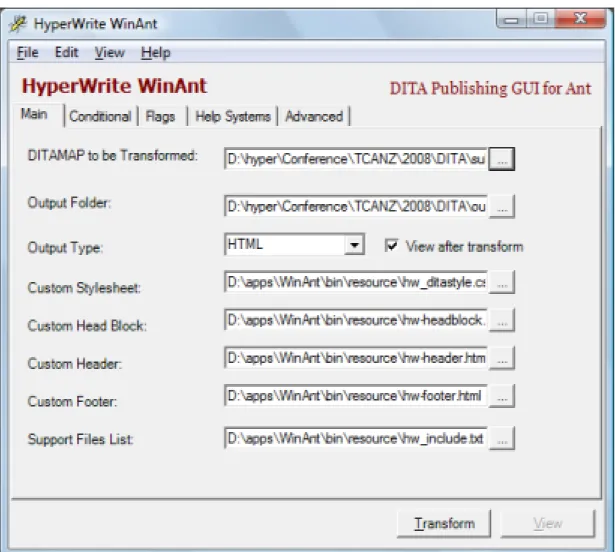Screen dimensions: 615x552
Task: Click the 'DITAMAP to be Transformed:' label
Action: [113, 156]
